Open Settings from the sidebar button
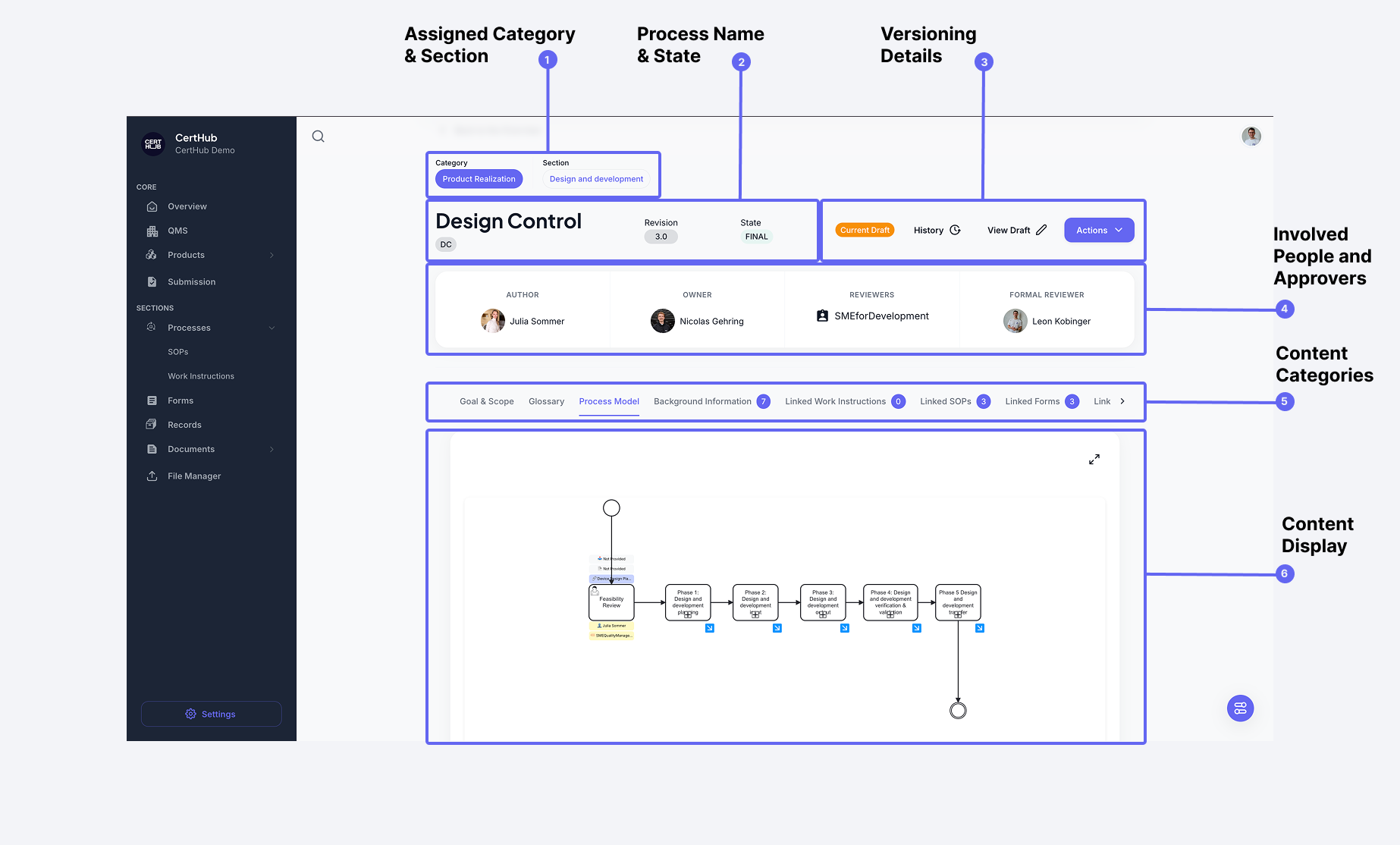The width and height of the screenshot is (1400, 845). click(x=211, y=714)
